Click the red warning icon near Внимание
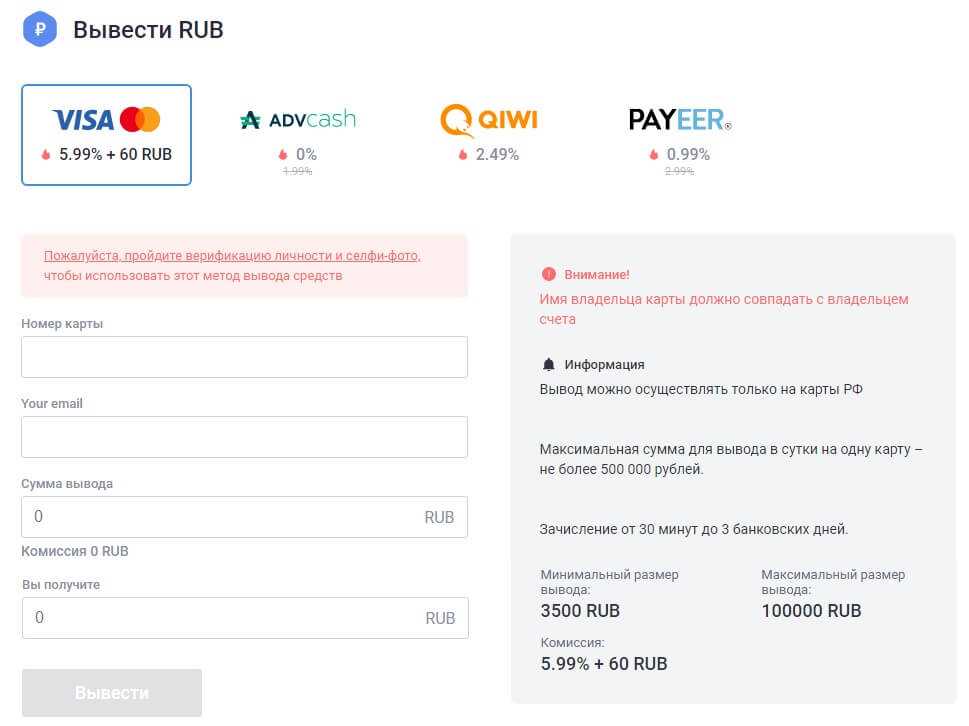Image resolution: width=969 pixels, height=726 pixels. click(x=548, y=274)
